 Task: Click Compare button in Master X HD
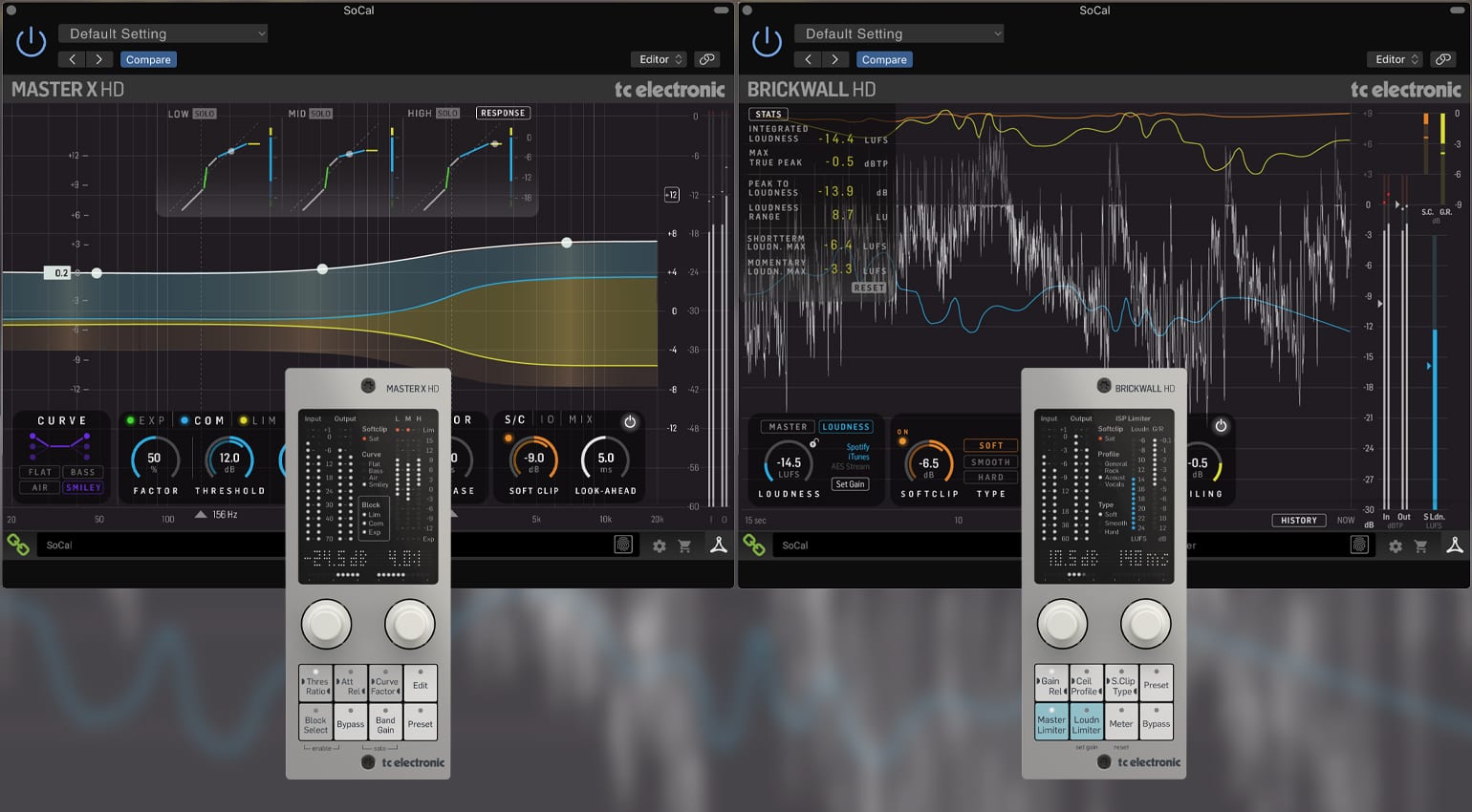coord(148,59)
